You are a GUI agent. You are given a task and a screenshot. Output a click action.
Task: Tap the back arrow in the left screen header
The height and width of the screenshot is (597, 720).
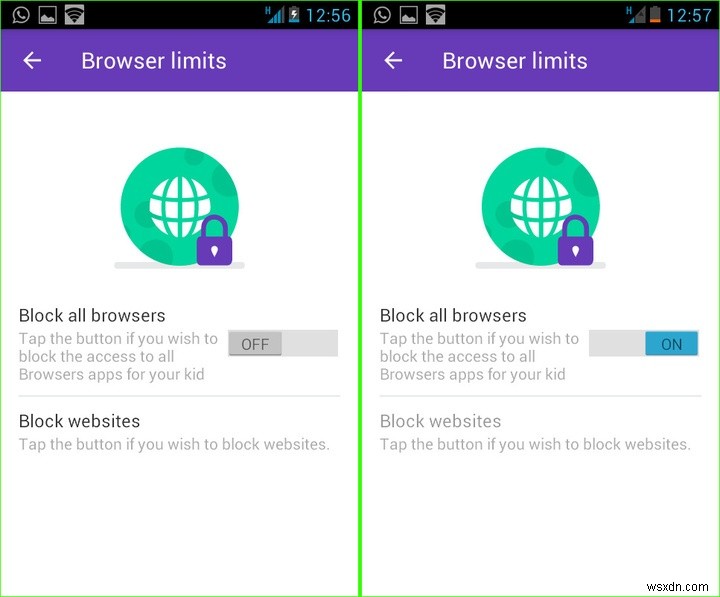[32, 61]
